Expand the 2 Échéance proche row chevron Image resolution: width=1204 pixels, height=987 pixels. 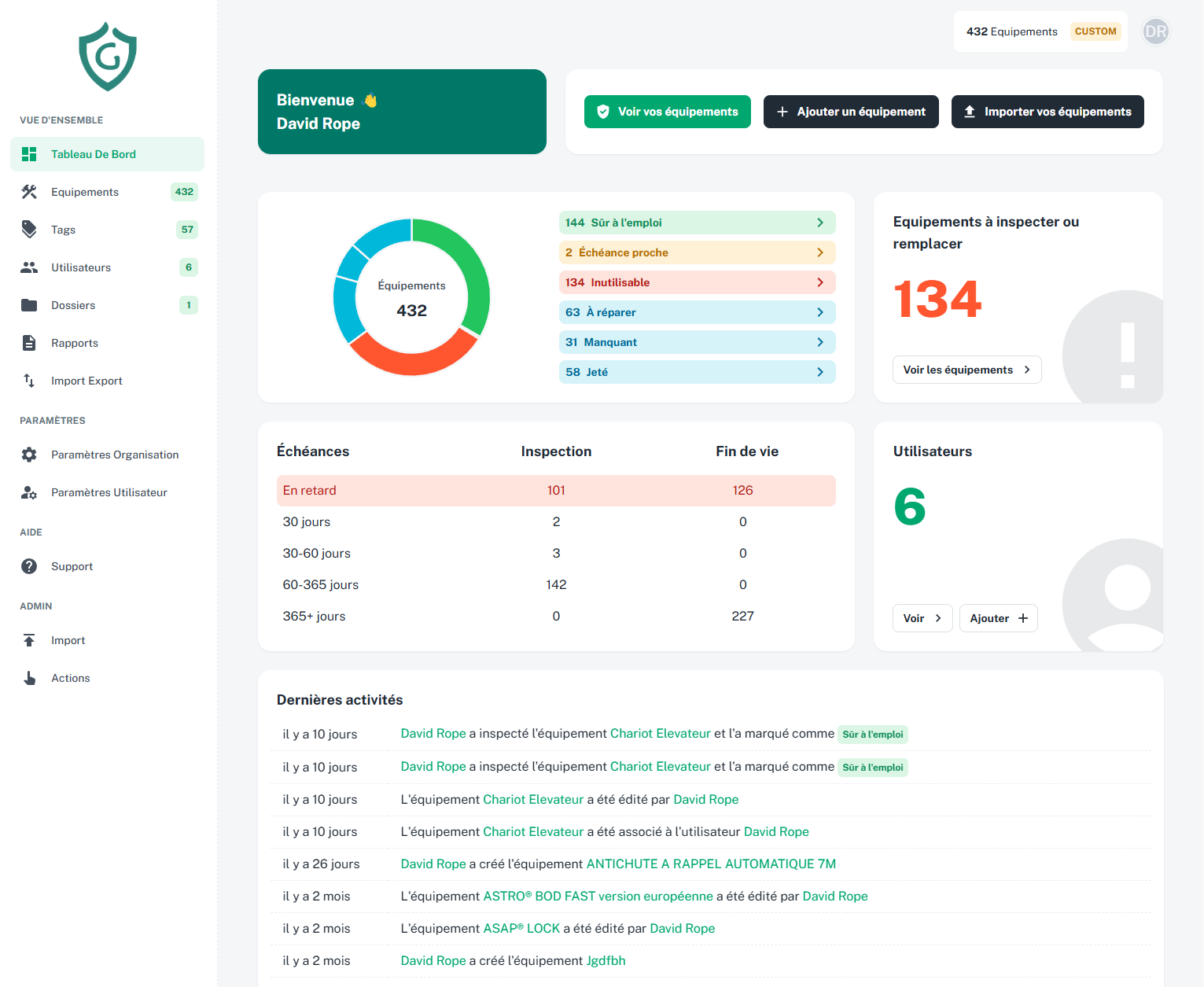[x=820, y=252]
